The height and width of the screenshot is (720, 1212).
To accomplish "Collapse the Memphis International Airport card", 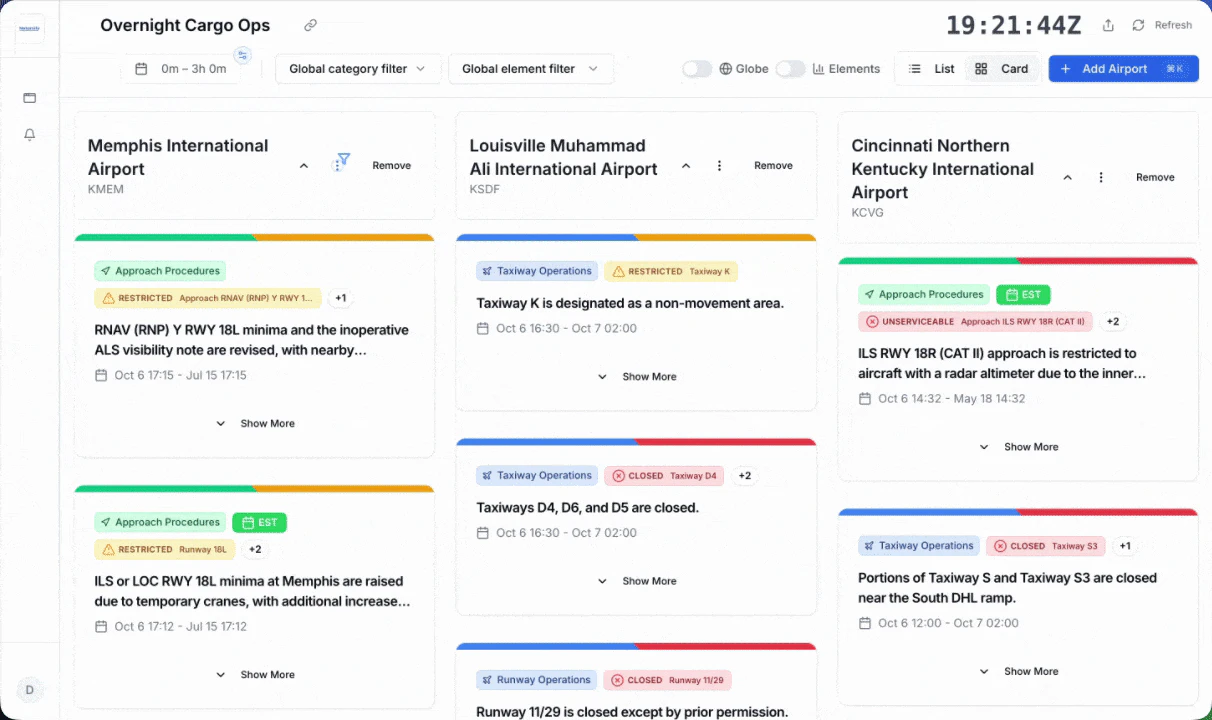I will tap(303, 165).
